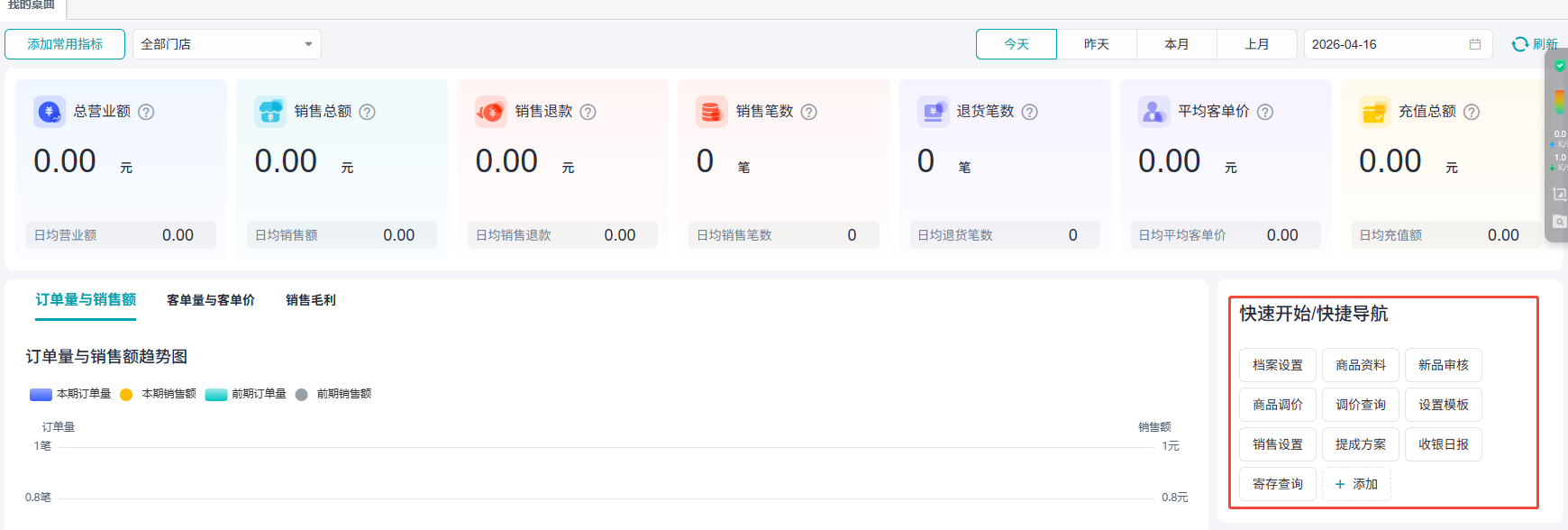1568x530 pixels.
Task: Click the 添加常用指标 button
Action: pyautogui.click(x=65, y=44)
